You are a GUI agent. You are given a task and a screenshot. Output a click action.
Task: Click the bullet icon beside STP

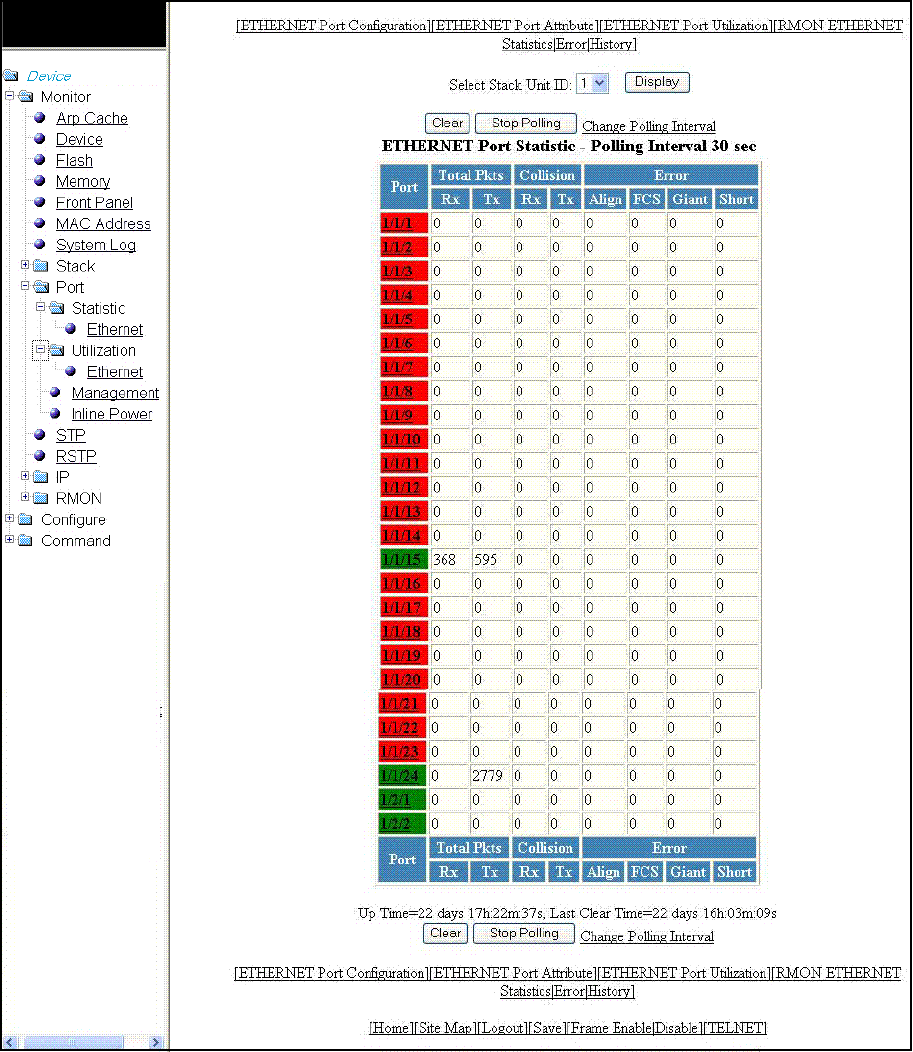pyautogui.click(x=40, y=435)
